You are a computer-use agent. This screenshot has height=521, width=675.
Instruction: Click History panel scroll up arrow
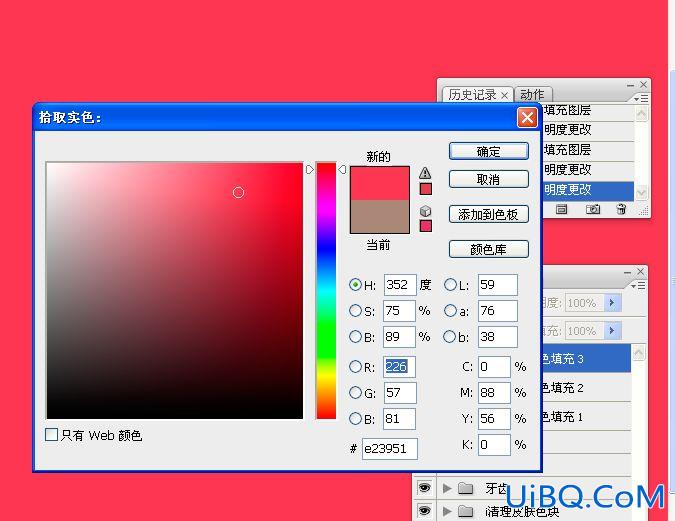pos(641,114)
